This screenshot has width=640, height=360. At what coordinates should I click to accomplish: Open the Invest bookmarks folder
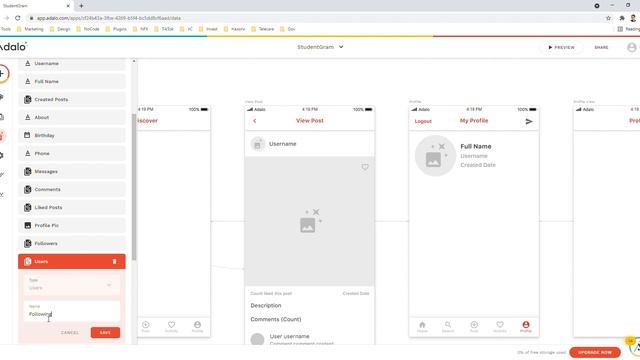click(208, 29)
